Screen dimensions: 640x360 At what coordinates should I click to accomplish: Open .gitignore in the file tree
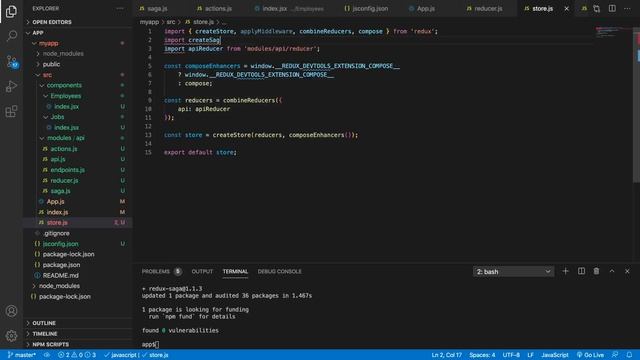click(x=56, y=233)
